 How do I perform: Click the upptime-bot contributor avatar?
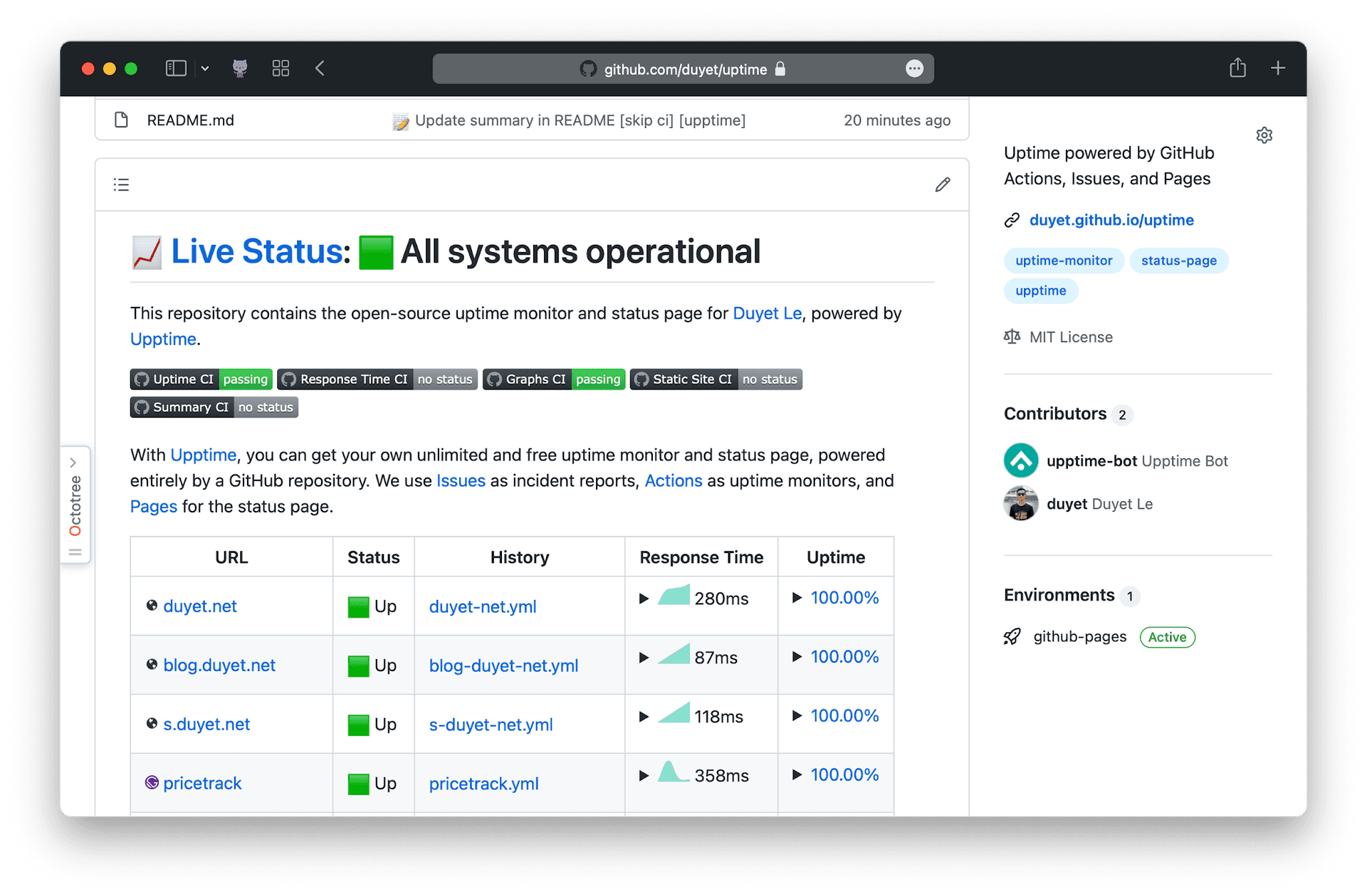coord(1020,460)
